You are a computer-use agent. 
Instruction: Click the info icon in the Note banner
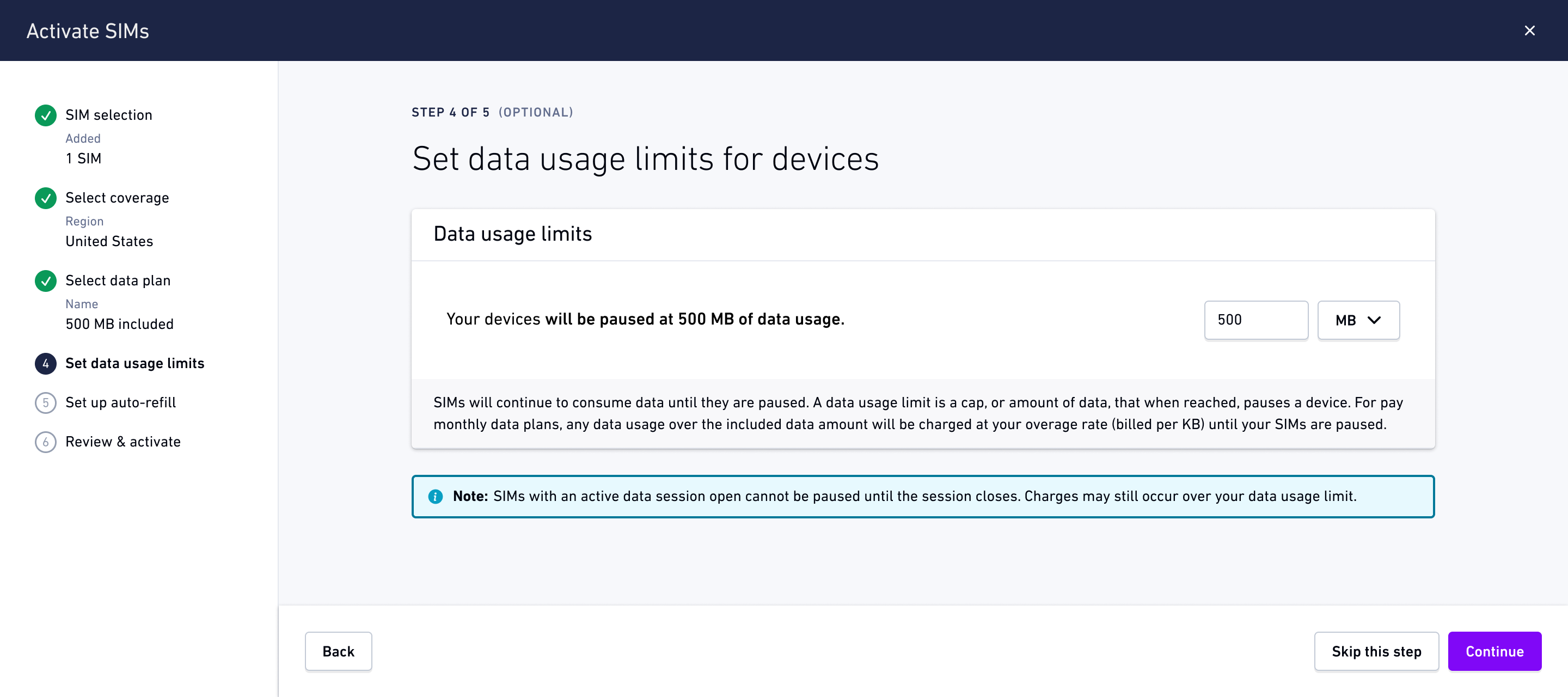coord(435,497)
